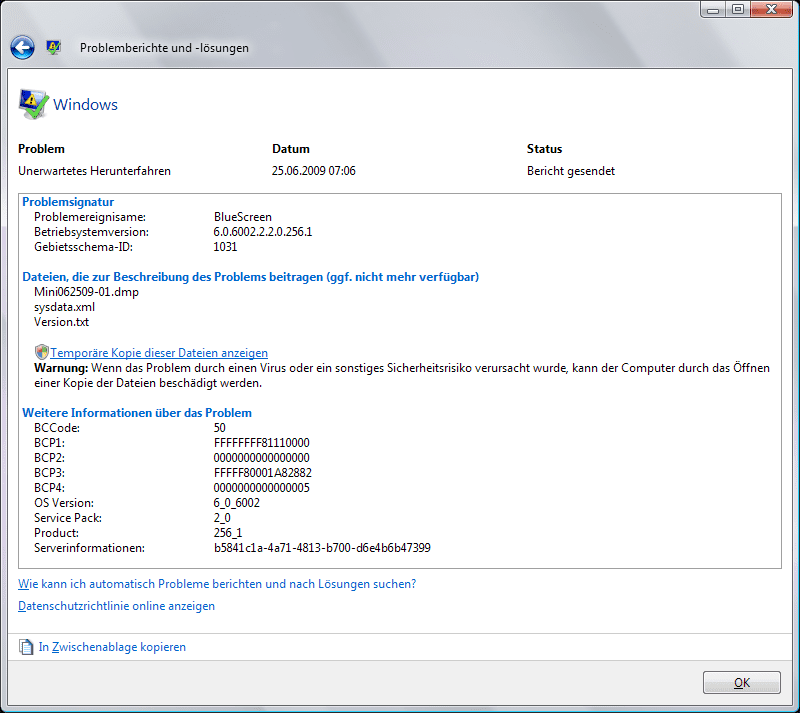Screen dimensions: 800x713
Task: Click the bold Warnung: label
Action: point(61,368)
